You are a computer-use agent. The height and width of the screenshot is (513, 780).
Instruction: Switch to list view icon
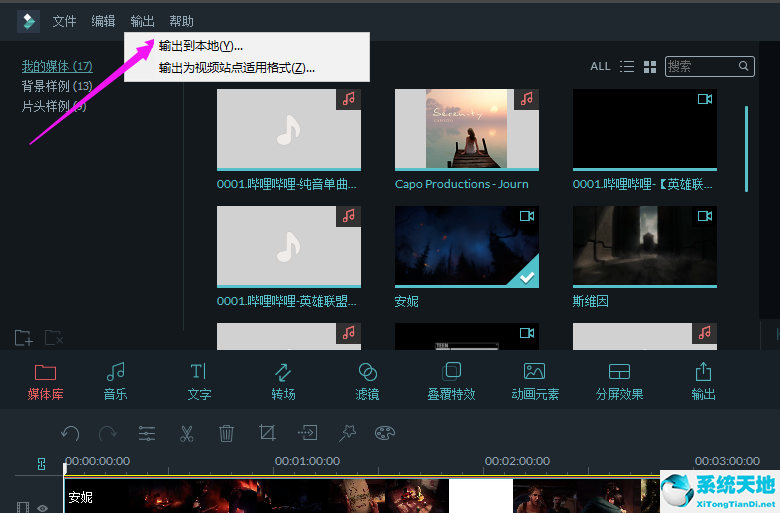point(627,67)
